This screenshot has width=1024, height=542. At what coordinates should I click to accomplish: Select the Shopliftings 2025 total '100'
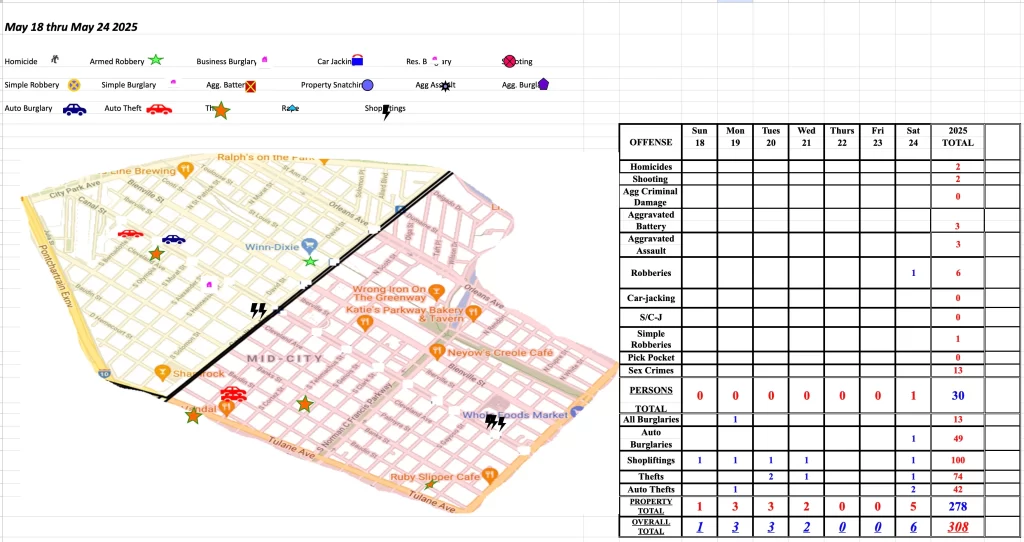click(958, 460)
